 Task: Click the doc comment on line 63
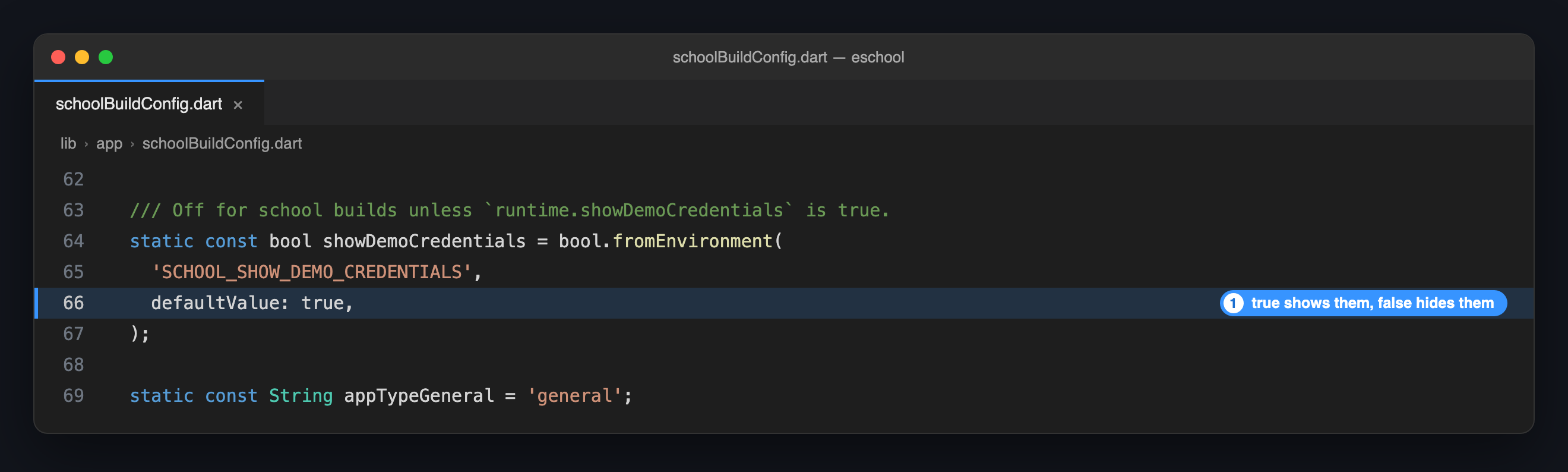[510, 210]
